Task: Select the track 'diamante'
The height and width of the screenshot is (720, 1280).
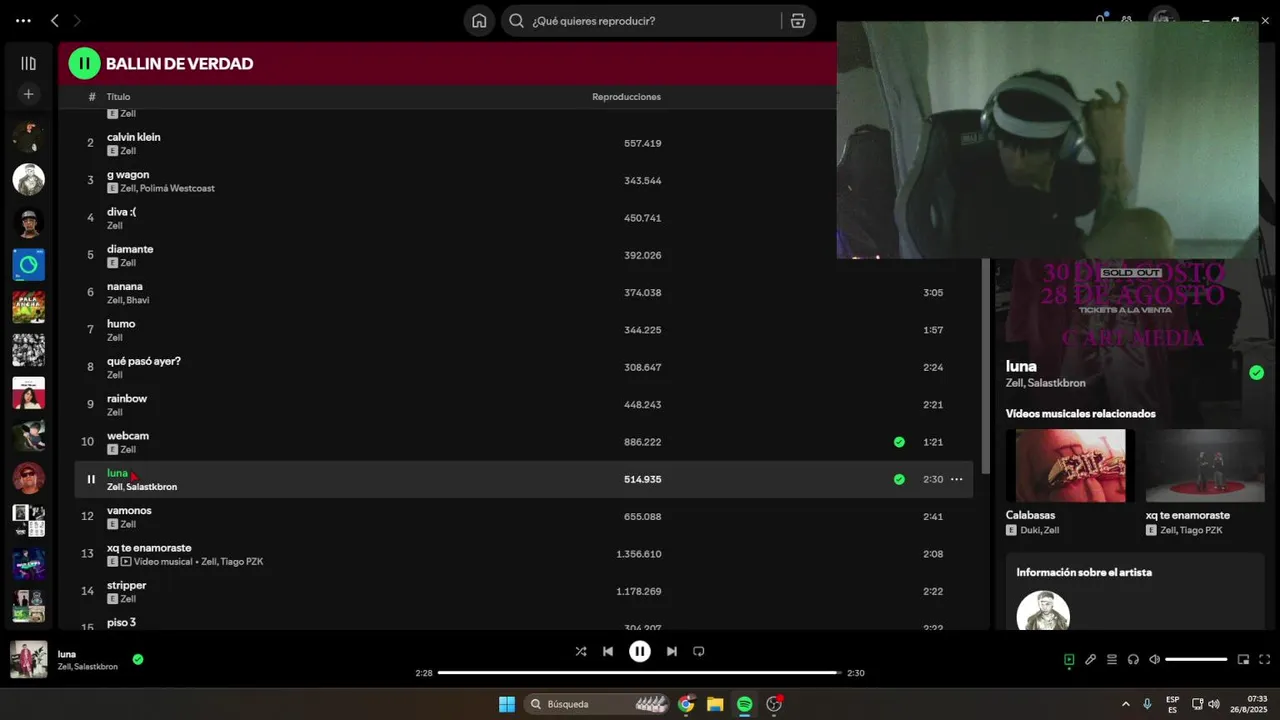Action: [130, 249]
